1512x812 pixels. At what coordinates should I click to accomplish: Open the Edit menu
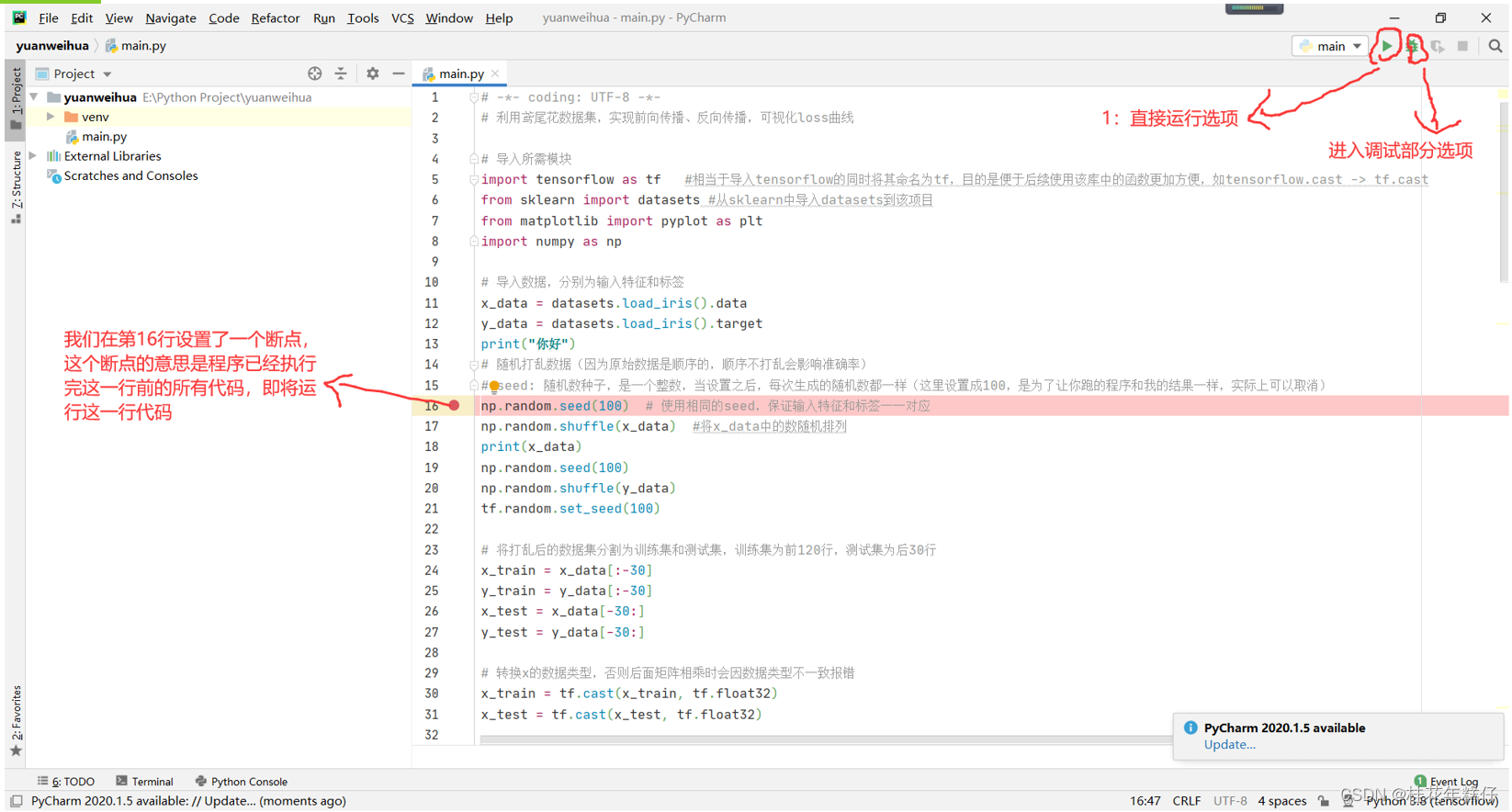pos(82,18)
